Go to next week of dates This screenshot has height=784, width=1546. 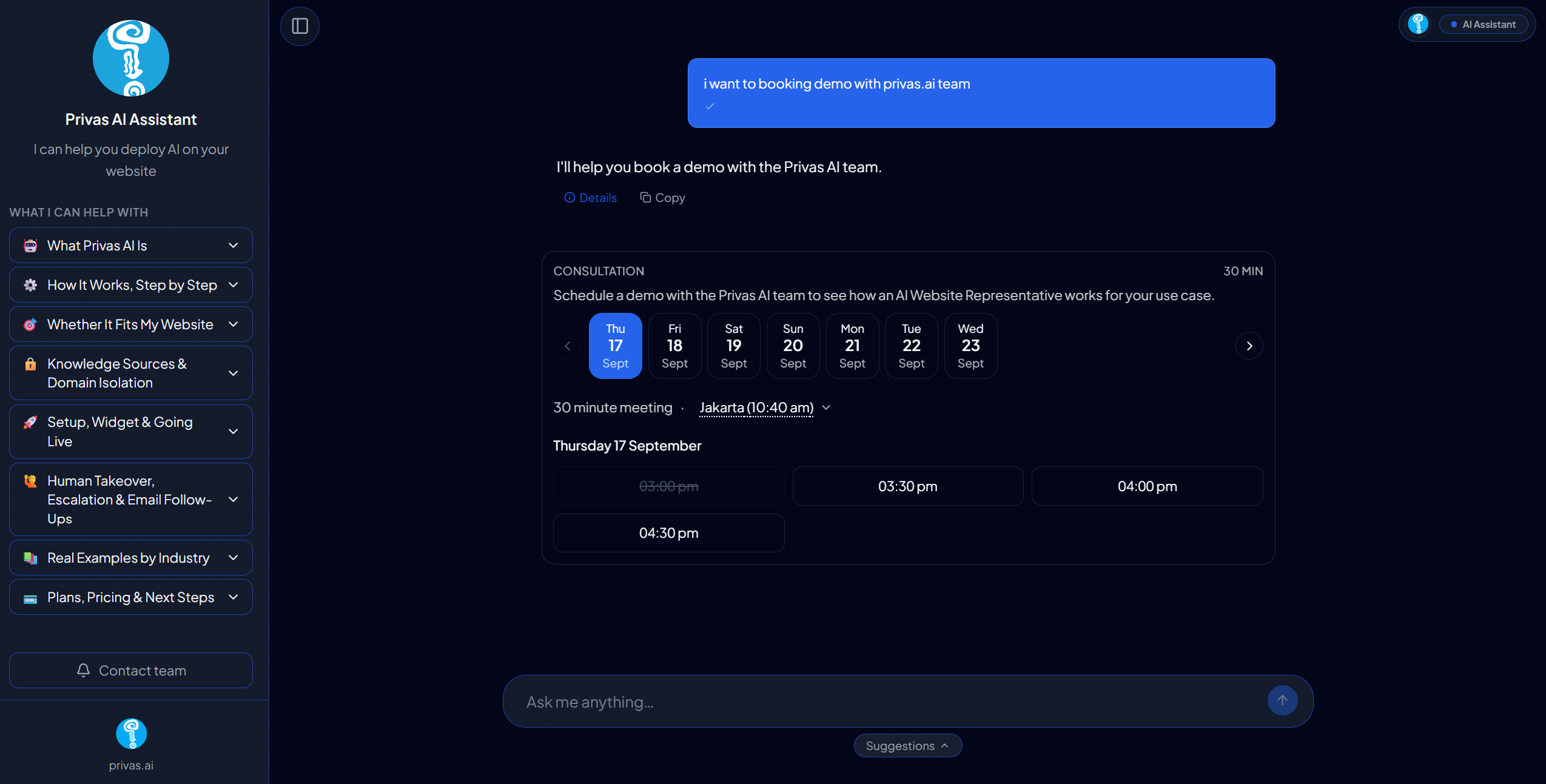coord(1249,346)
